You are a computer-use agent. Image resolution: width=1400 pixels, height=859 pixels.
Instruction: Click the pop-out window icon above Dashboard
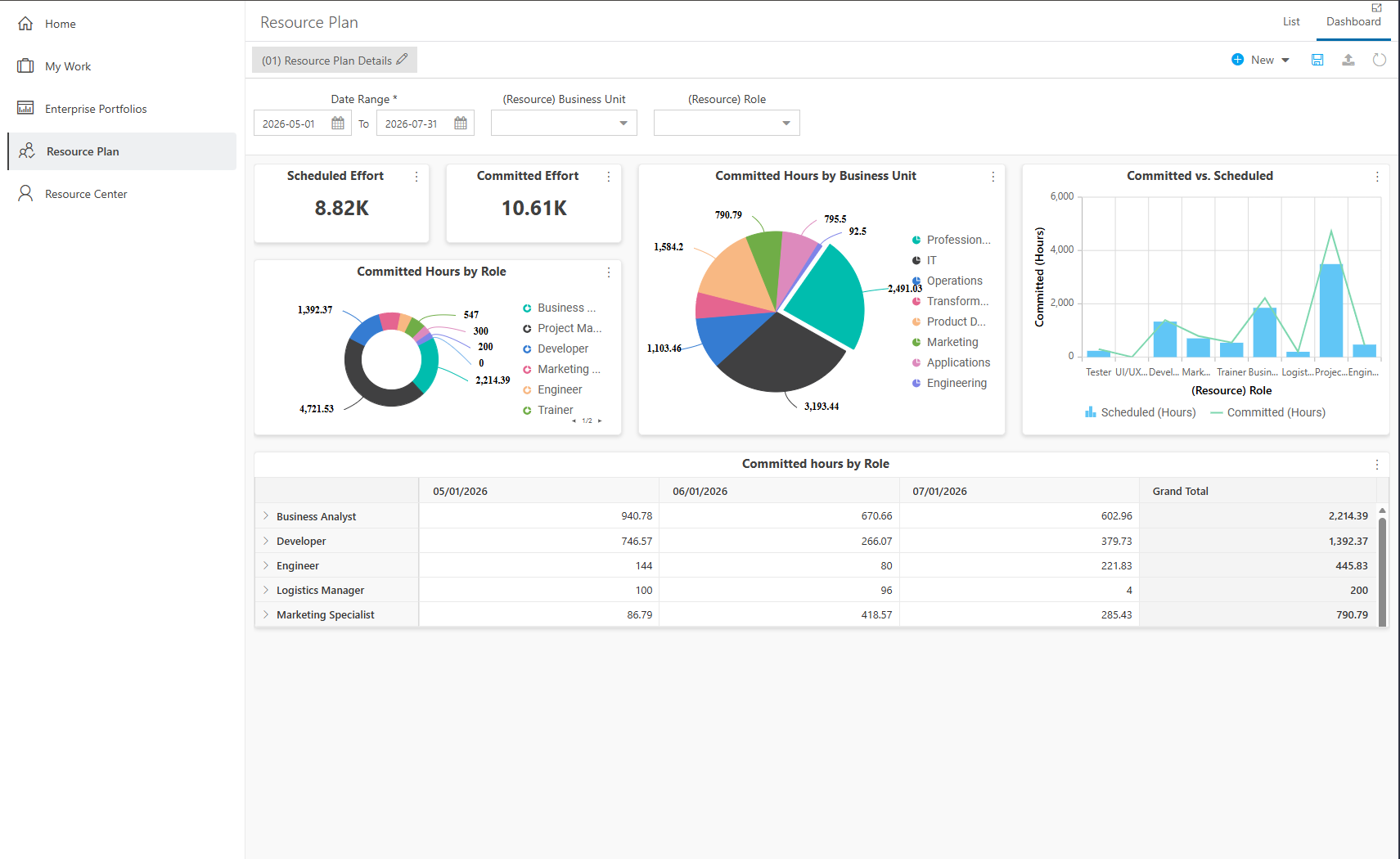(x=1377, y=7)
